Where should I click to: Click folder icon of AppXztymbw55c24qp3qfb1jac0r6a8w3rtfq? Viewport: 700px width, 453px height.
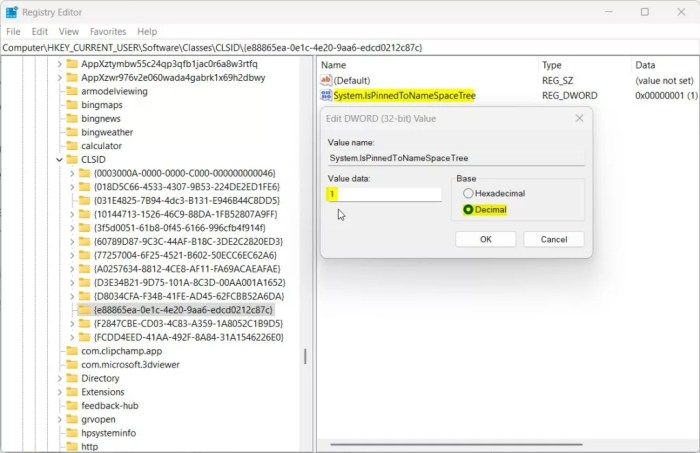tap(72, 64)
